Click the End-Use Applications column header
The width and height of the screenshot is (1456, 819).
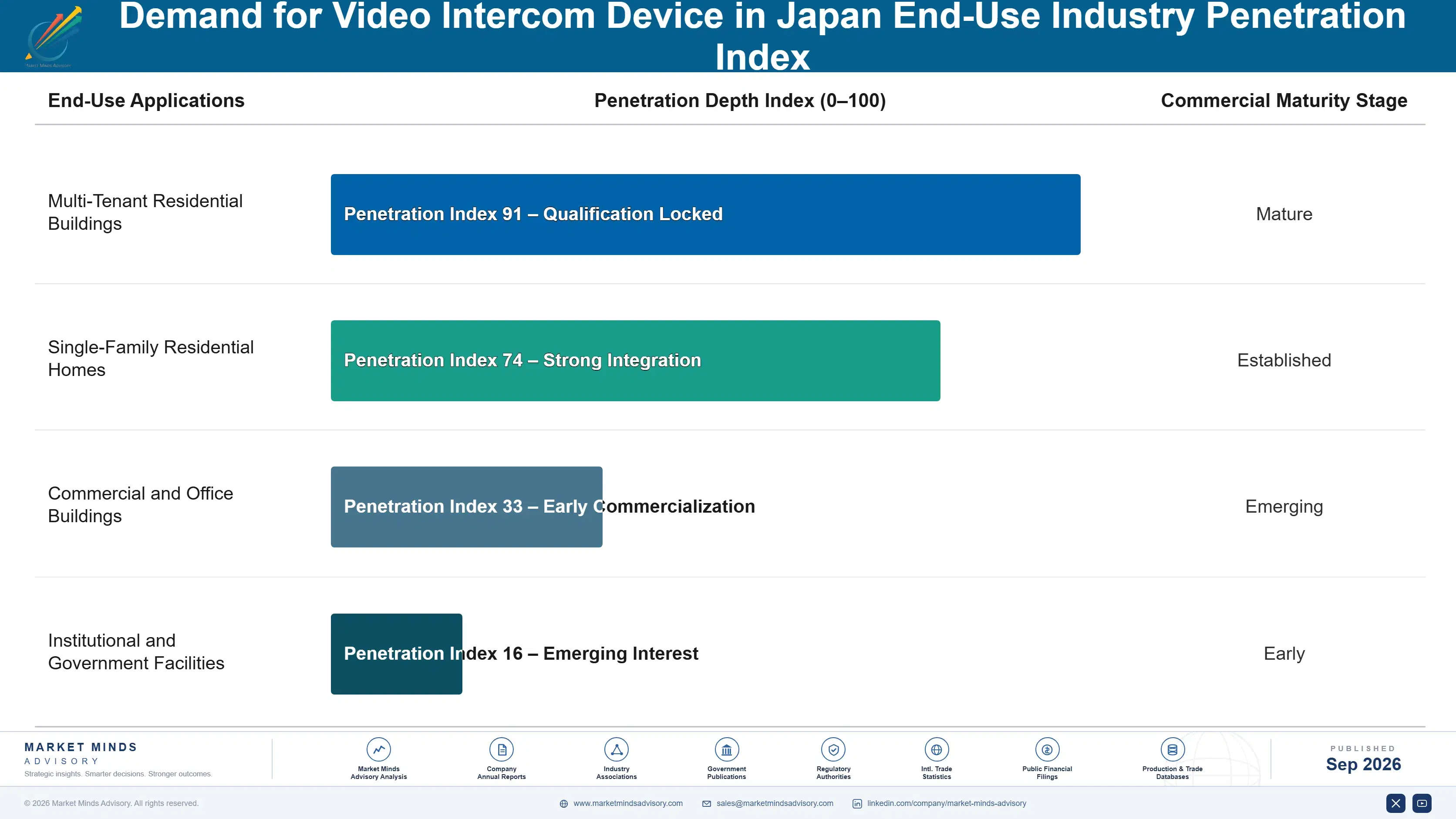coord(146,101)
